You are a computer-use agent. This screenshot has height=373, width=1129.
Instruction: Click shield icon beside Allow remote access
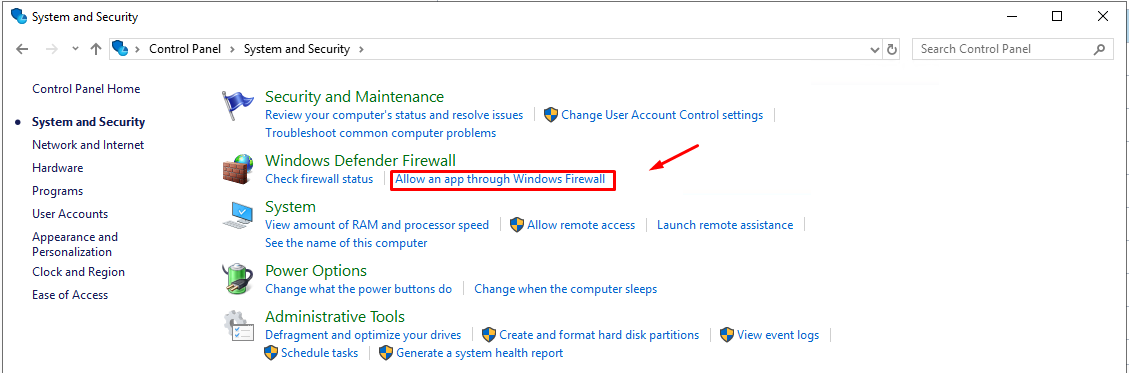[x=517, y=225]
